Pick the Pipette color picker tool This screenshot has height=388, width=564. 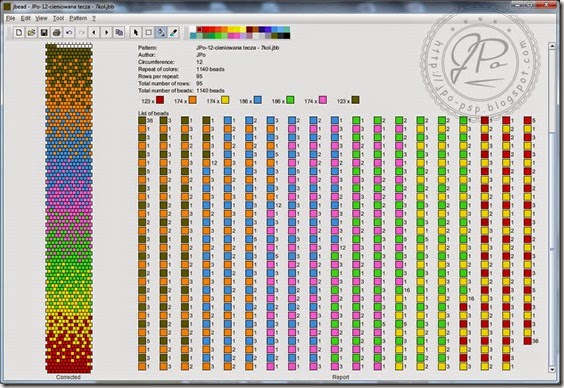[174, 33]
